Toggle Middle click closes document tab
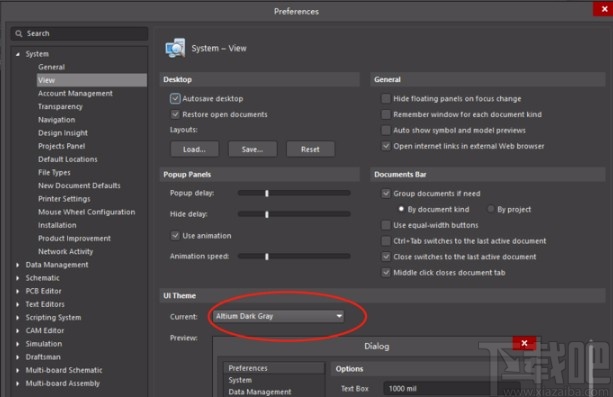The height and width of the screenshot is (397, 613). [386, 273]
